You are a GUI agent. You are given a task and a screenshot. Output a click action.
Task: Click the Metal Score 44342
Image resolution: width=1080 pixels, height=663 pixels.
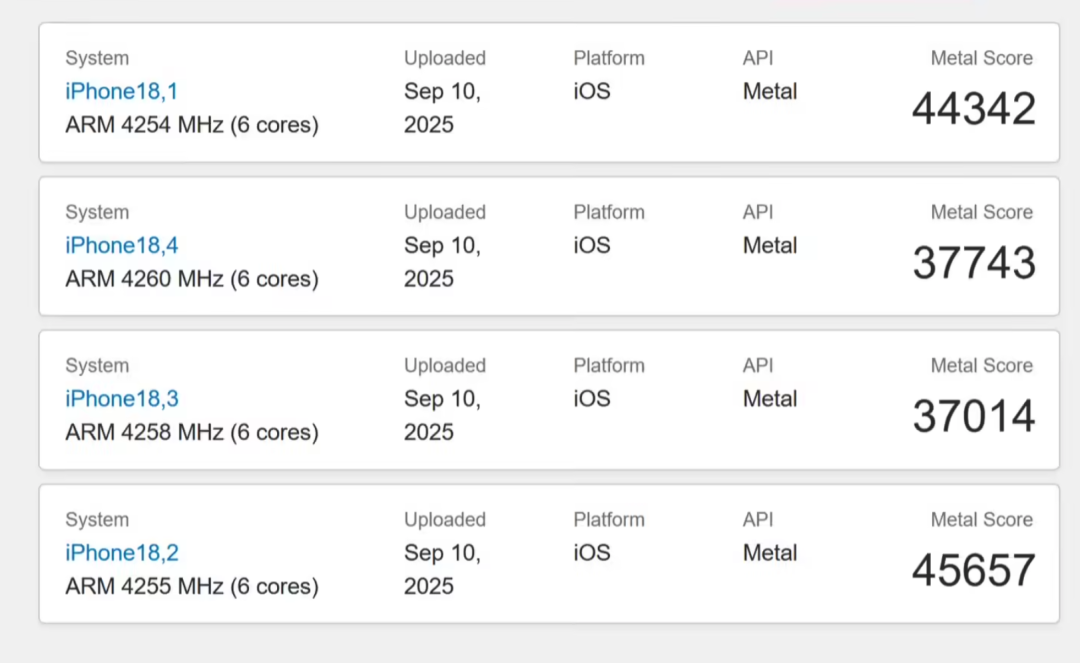point(973,109)
